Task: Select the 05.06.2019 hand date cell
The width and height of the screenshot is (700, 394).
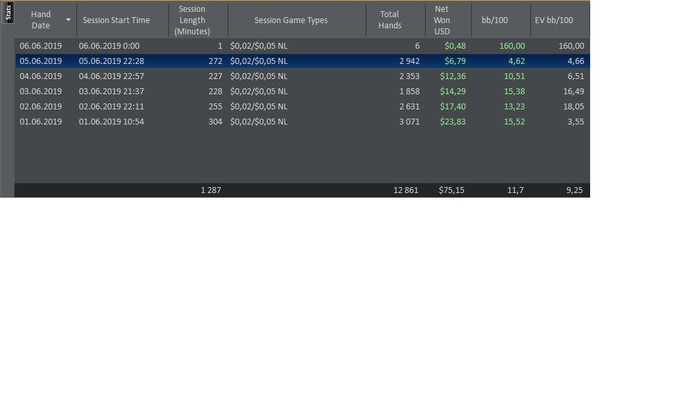Action: pos(41,61)
